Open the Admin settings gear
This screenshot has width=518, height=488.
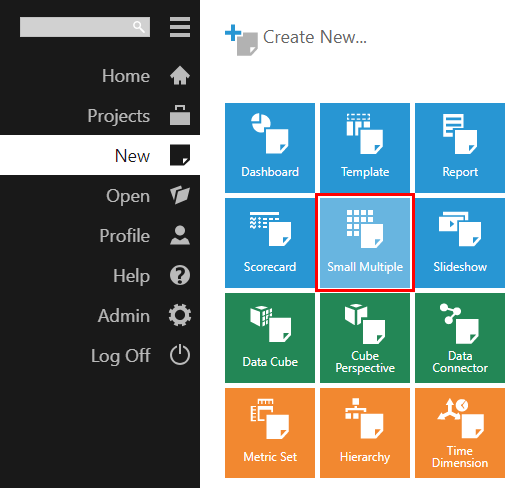coord(180,315)
